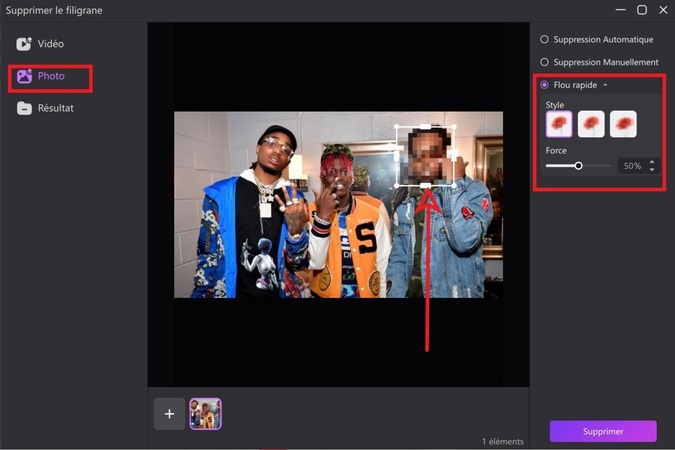Select Suppression Automatique option
The image size is (675, 450).
(597, 40)
